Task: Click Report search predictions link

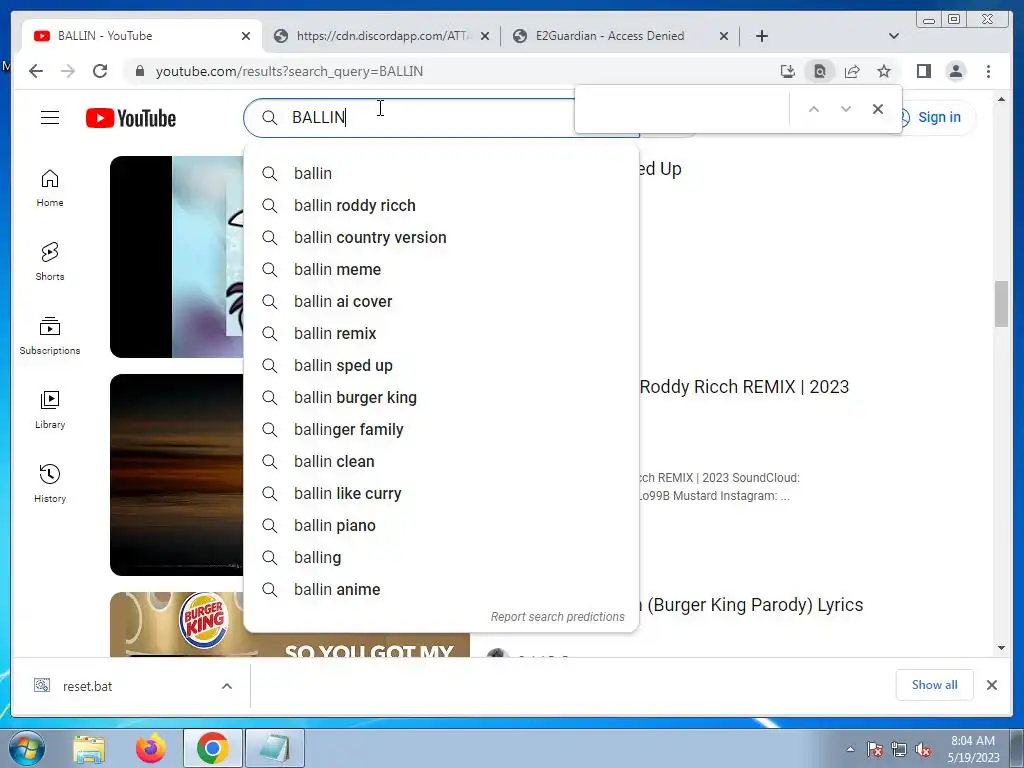Action: (558, 616)
